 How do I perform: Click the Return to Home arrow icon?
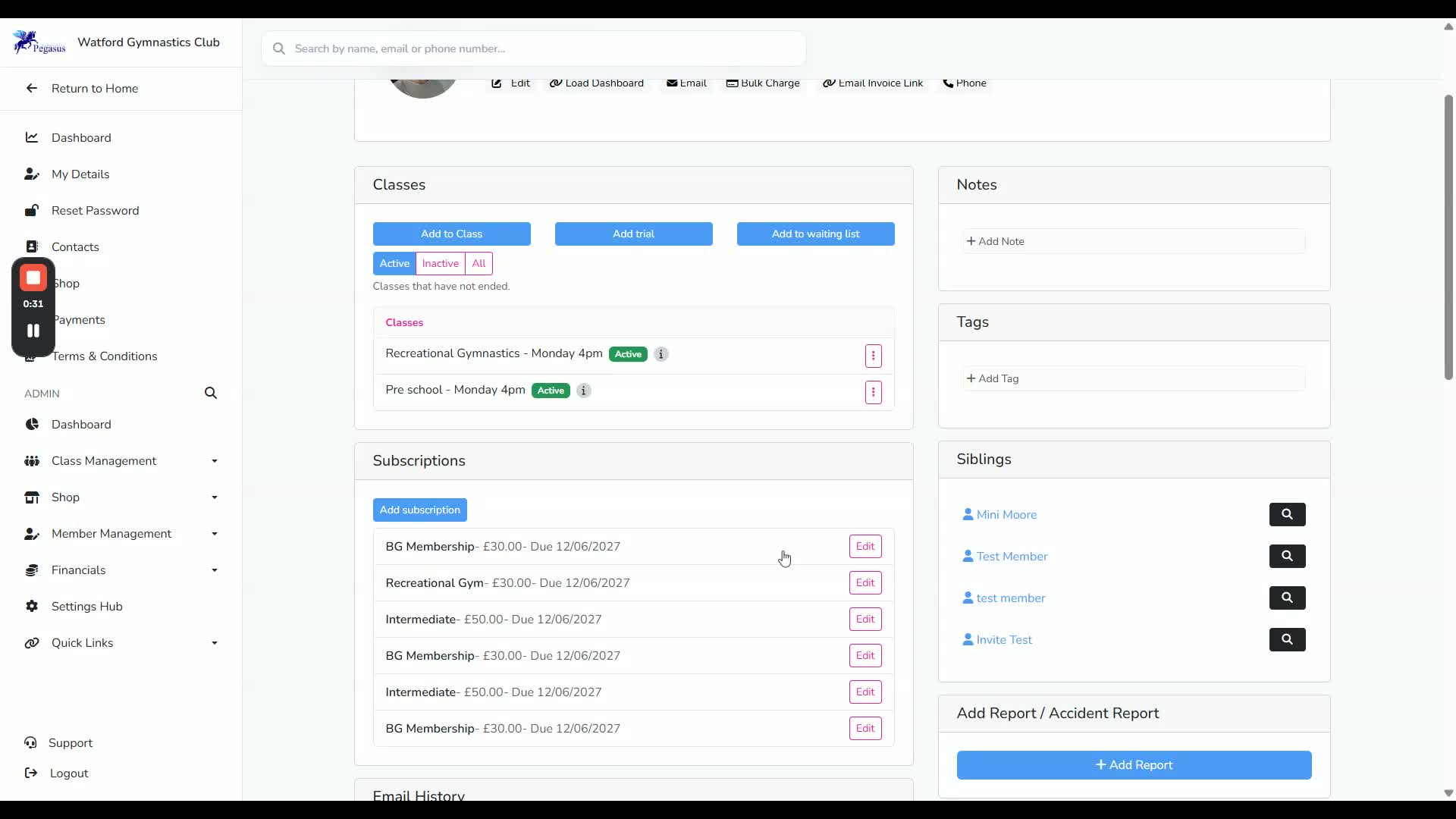[x=31, y=89]
